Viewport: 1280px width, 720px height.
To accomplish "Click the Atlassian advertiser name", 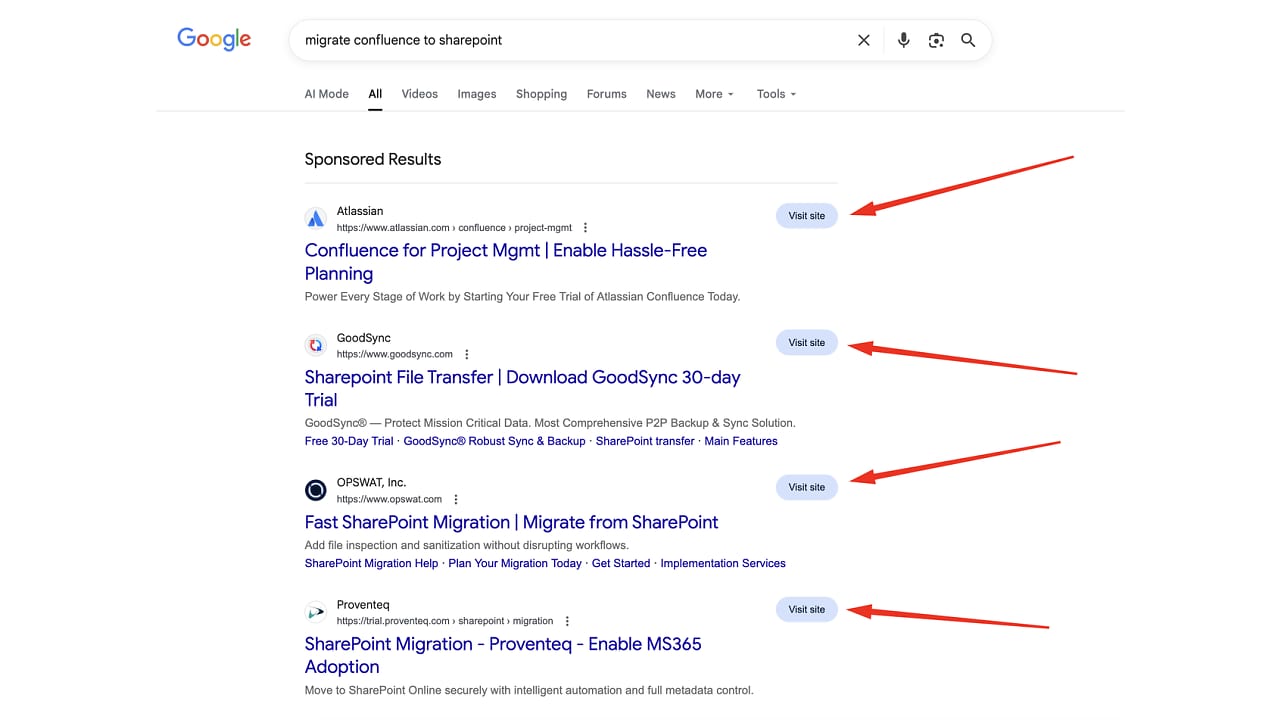I will (360, 211).
